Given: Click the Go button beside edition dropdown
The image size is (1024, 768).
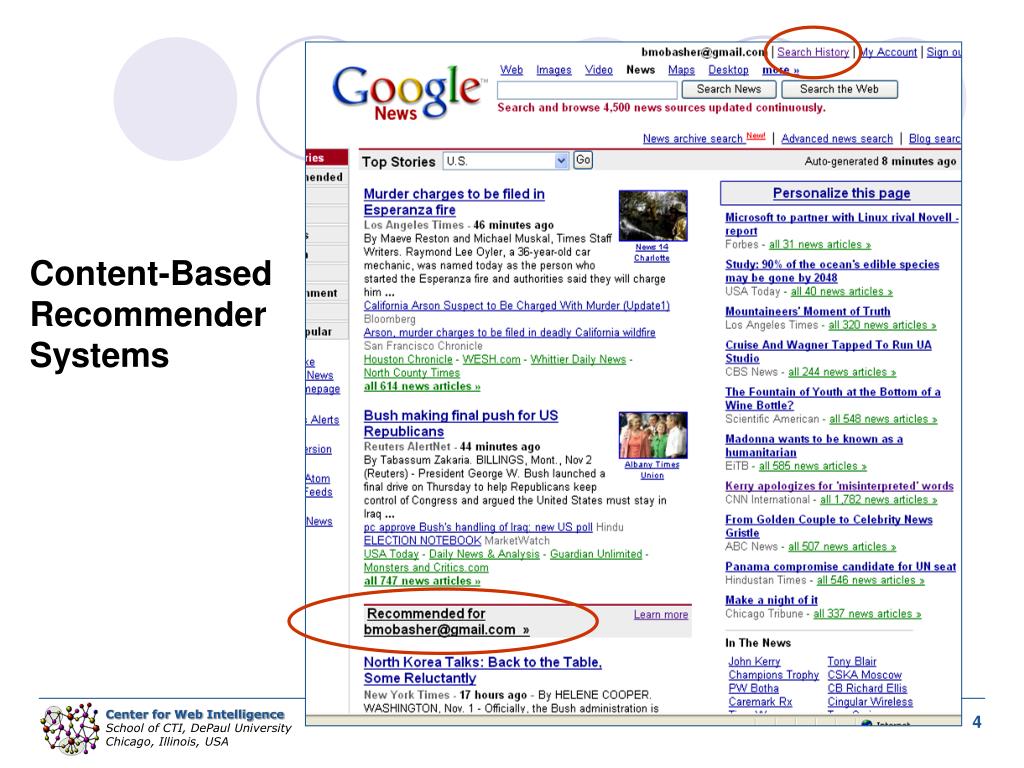Looking at the screenshot, I should 583,160.
